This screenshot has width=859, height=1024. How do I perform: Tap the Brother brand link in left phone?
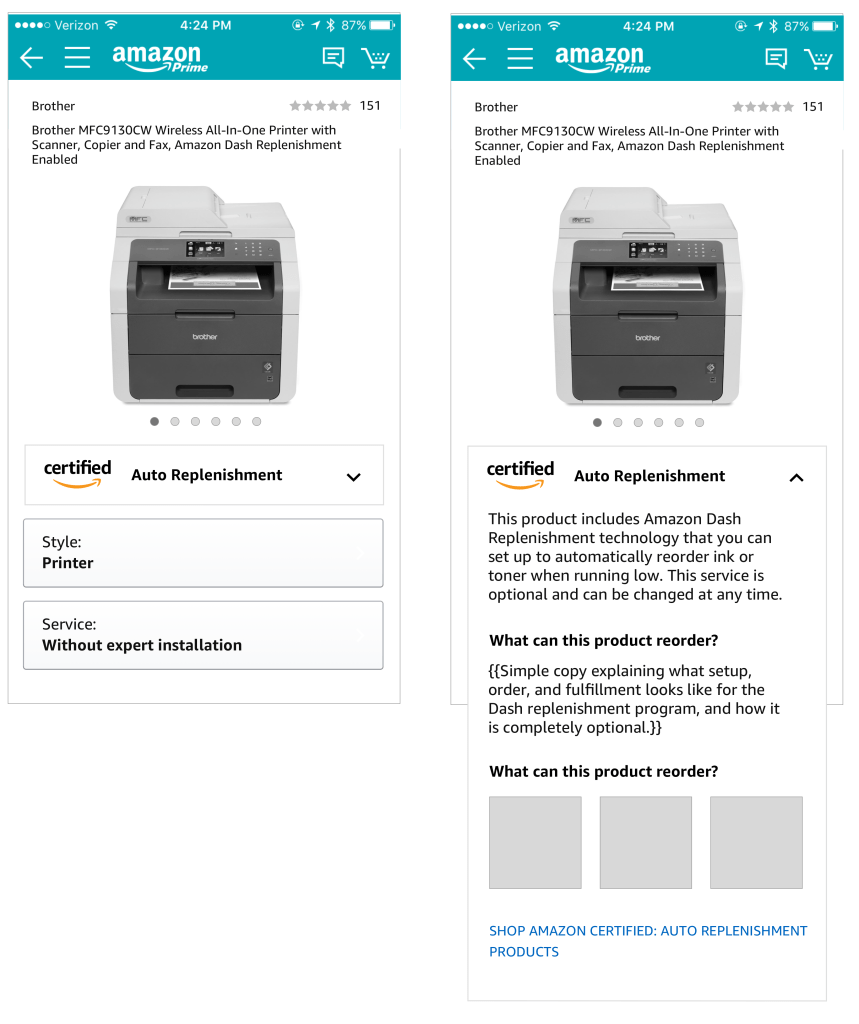point(53,106)
